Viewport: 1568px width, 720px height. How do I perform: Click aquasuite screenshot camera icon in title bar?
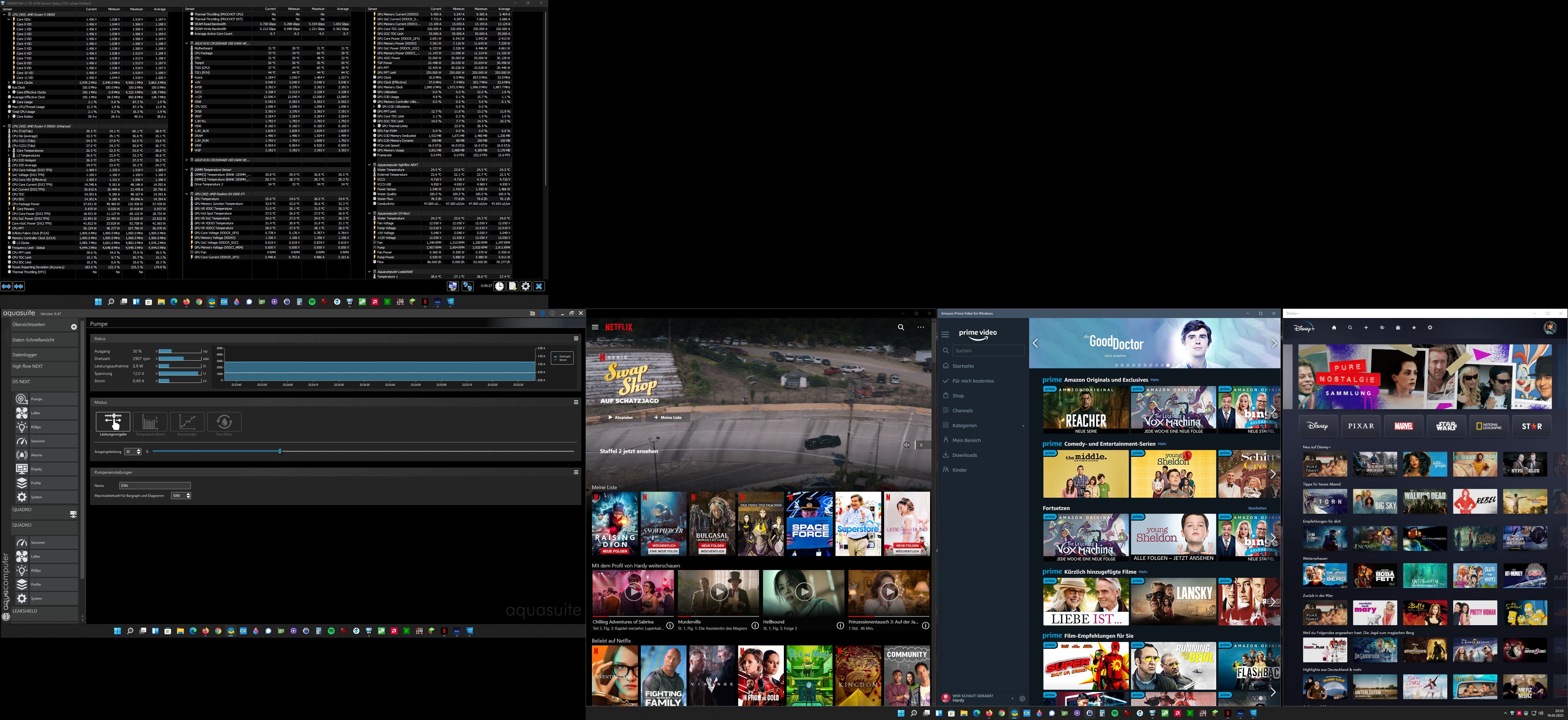pos(532,313)
